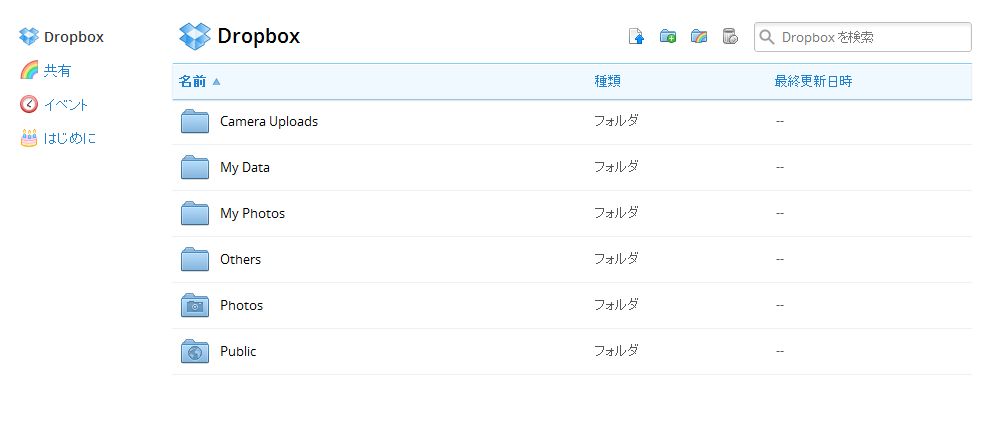Image resolution: width=996 pixels, height=442 pixels.
Task: Click the rainbow icon beside 共有
Action: click(29, 70)
